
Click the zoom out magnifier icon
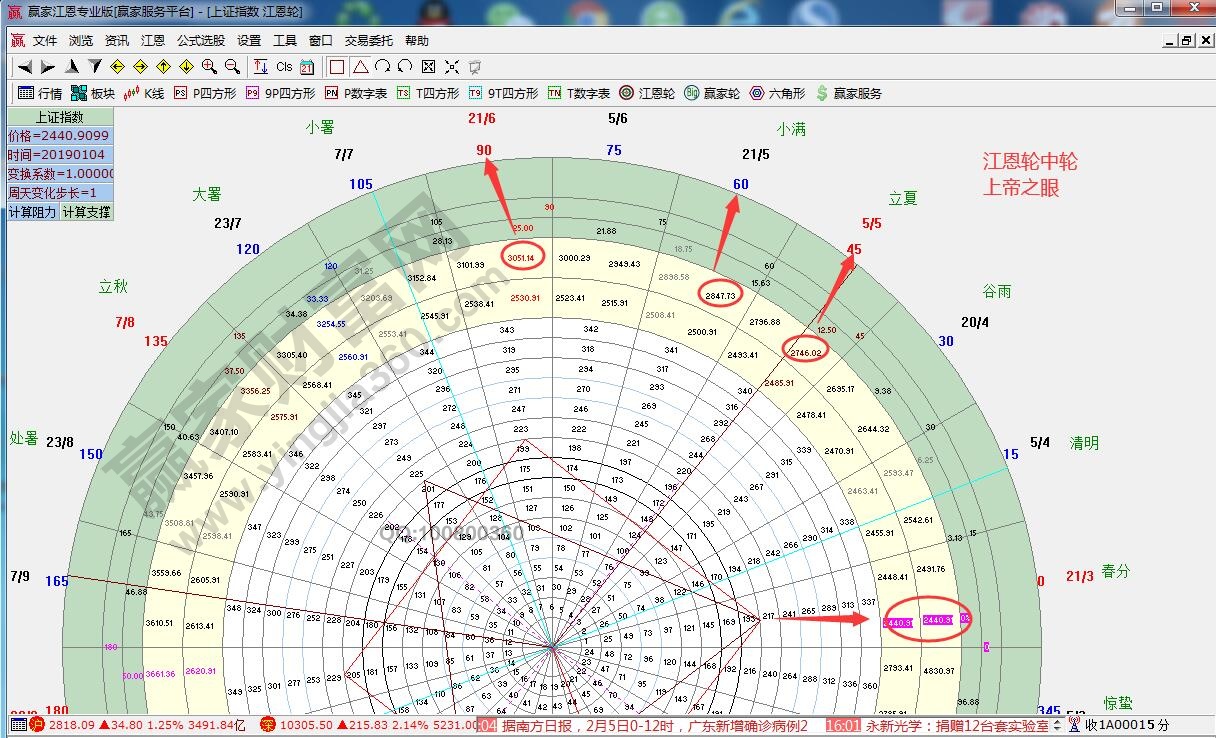coord(232,67)
